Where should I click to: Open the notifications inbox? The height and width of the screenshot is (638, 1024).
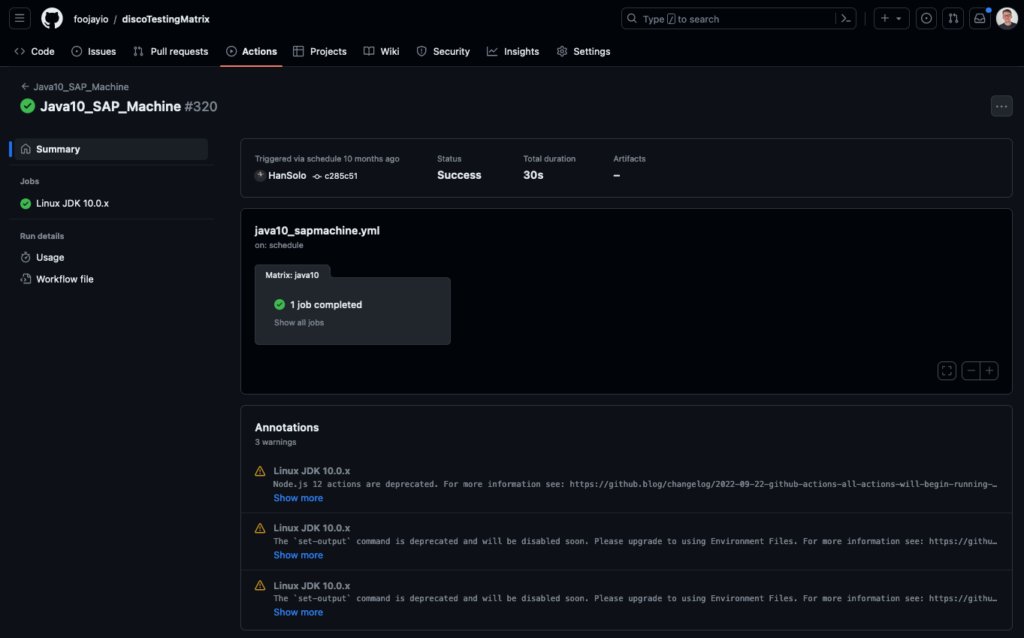[x=980, y=18]
